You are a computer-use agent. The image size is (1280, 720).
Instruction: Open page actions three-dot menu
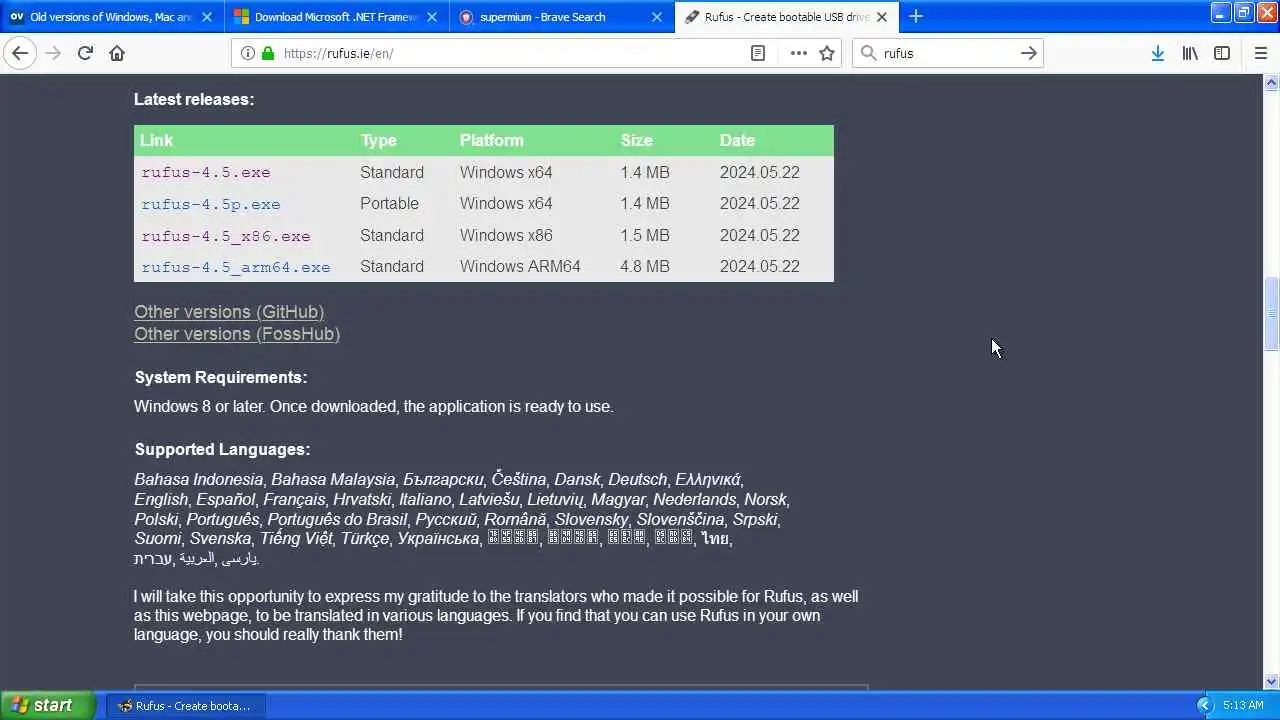[798, 53]
